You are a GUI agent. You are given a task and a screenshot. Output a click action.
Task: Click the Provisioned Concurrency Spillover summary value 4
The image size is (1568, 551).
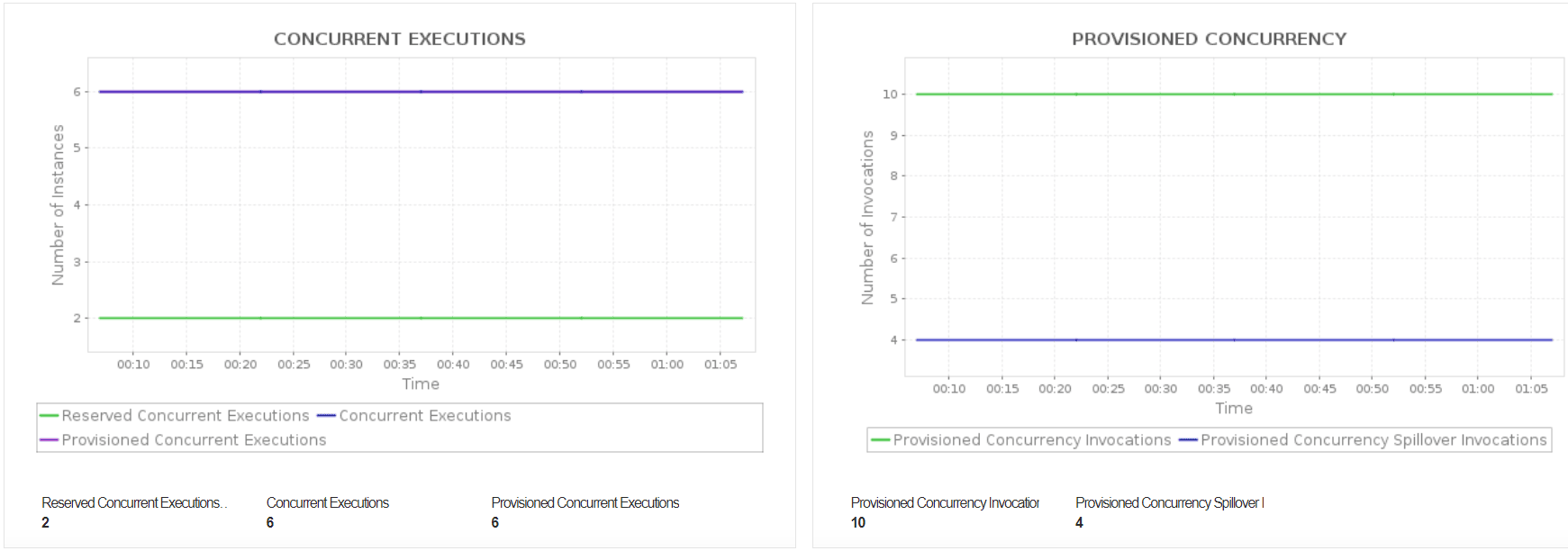click(x=1079, y=523)
